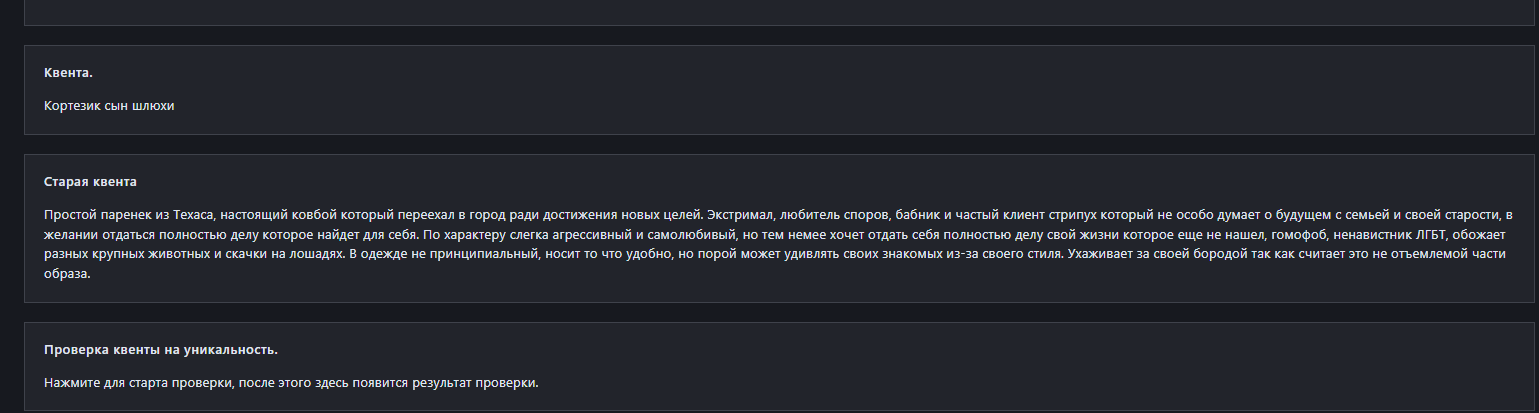1539x413 pixels.
Task: Click the empty panel at the very top
Action: [769, 10]
